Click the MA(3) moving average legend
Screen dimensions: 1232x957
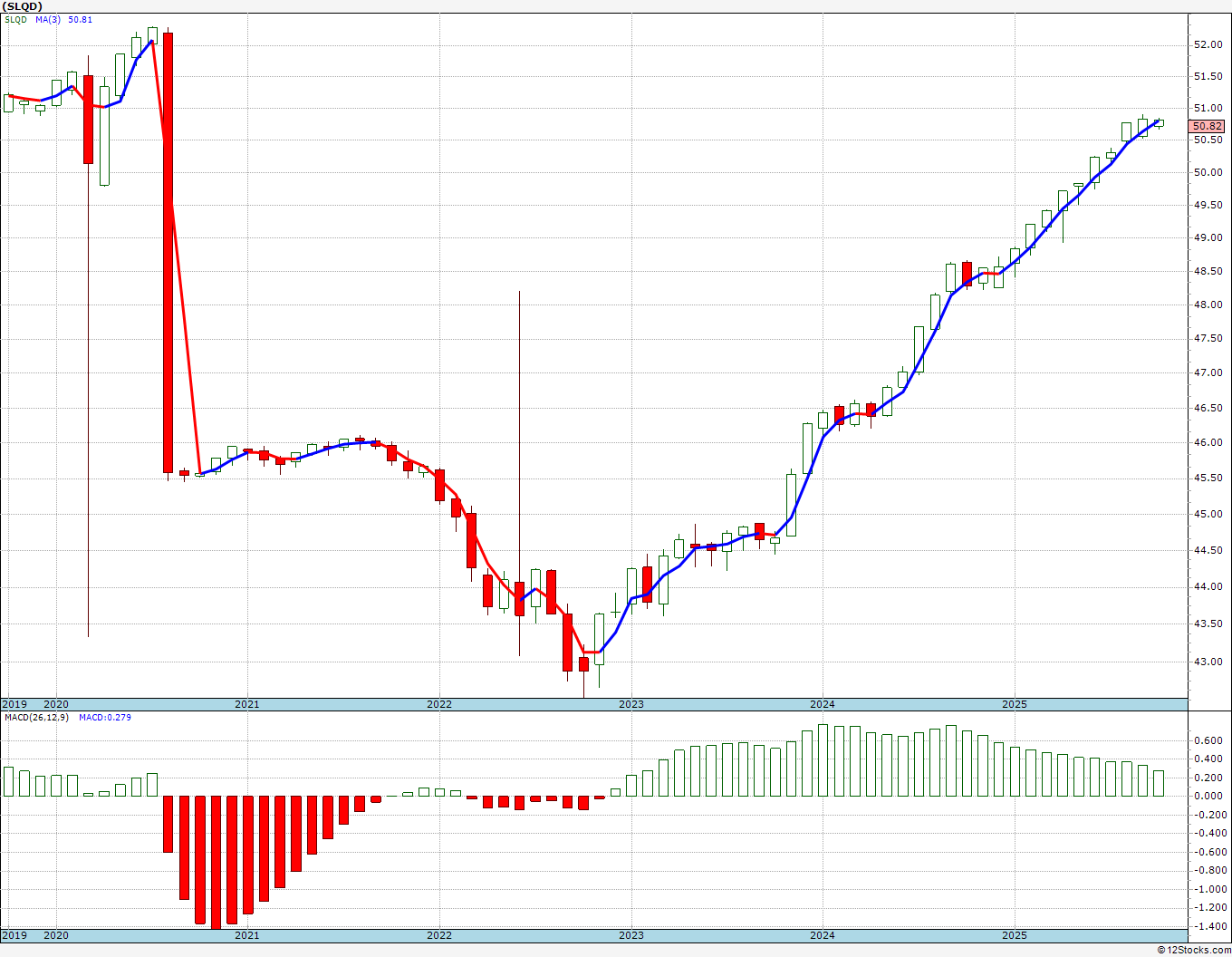[48, 20]
